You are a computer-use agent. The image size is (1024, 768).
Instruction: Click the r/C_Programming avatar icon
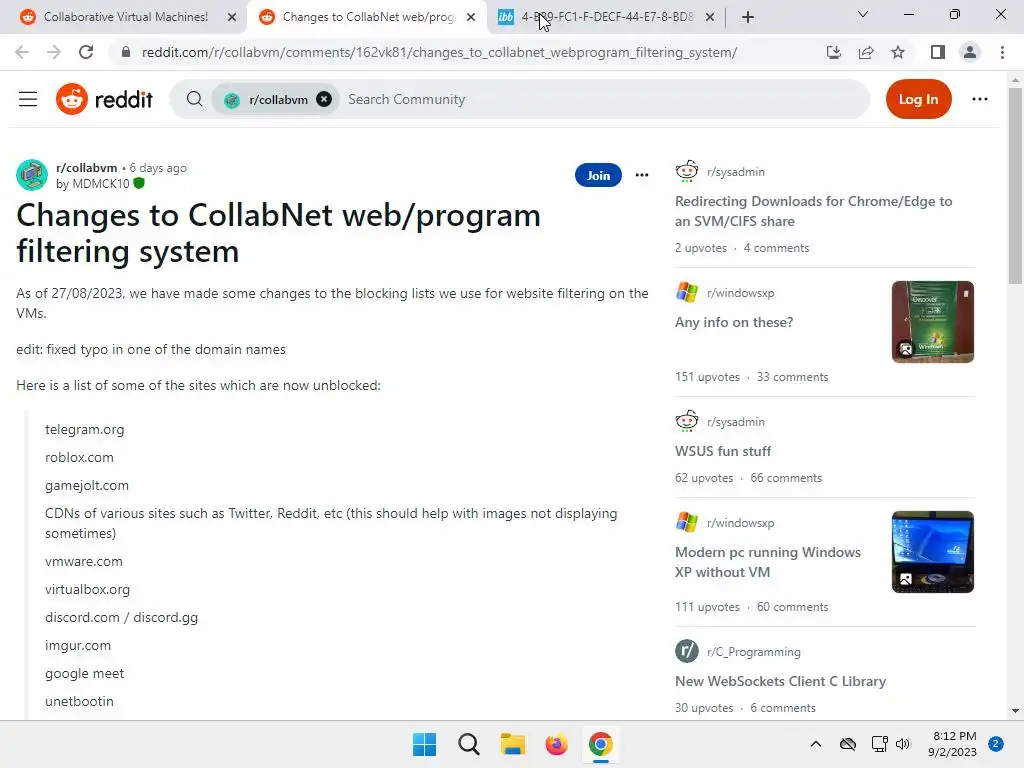pyautogui.click(x=686, y=651)
